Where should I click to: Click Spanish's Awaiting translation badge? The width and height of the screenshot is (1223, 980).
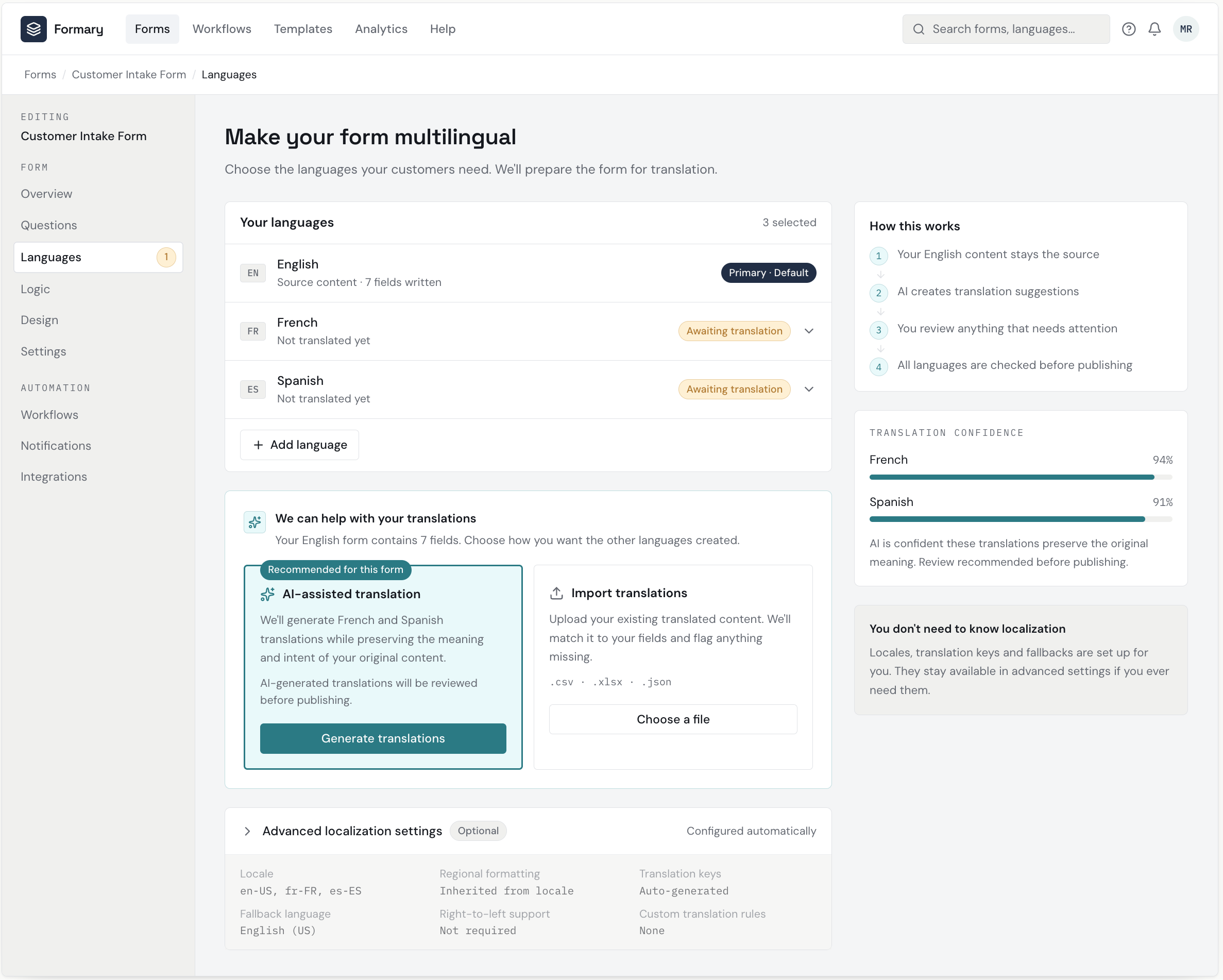pos(734,390)
